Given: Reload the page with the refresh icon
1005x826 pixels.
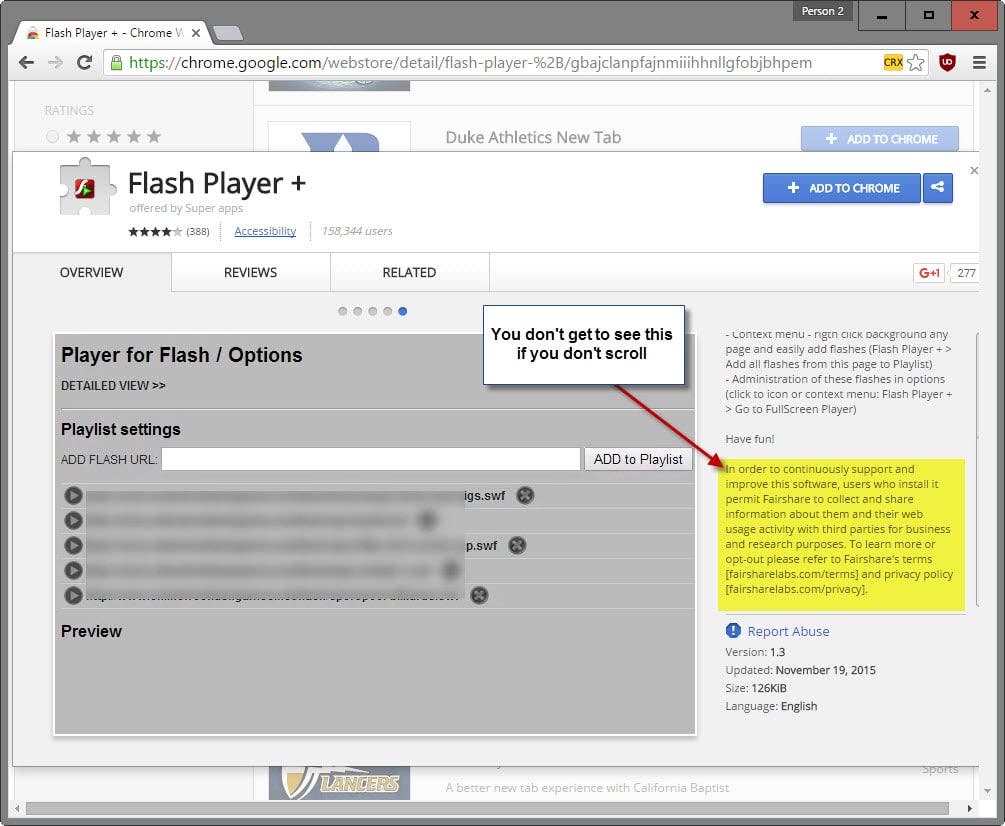Looking at the screenshot, I should point(84,62).
